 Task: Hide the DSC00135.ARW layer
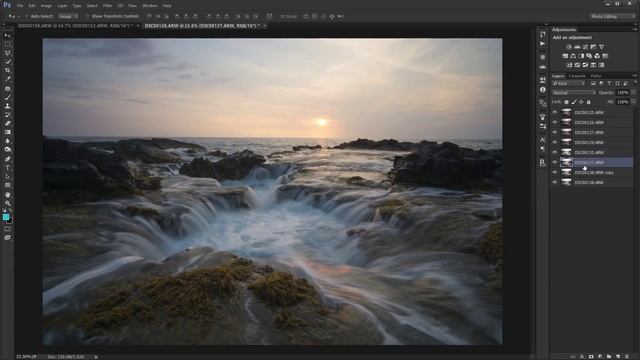pos(554,152)
